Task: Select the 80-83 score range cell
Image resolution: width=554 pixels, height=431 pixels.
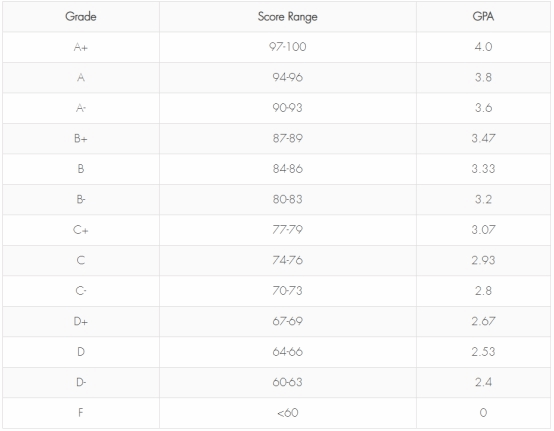Action: tap(288, 200)
